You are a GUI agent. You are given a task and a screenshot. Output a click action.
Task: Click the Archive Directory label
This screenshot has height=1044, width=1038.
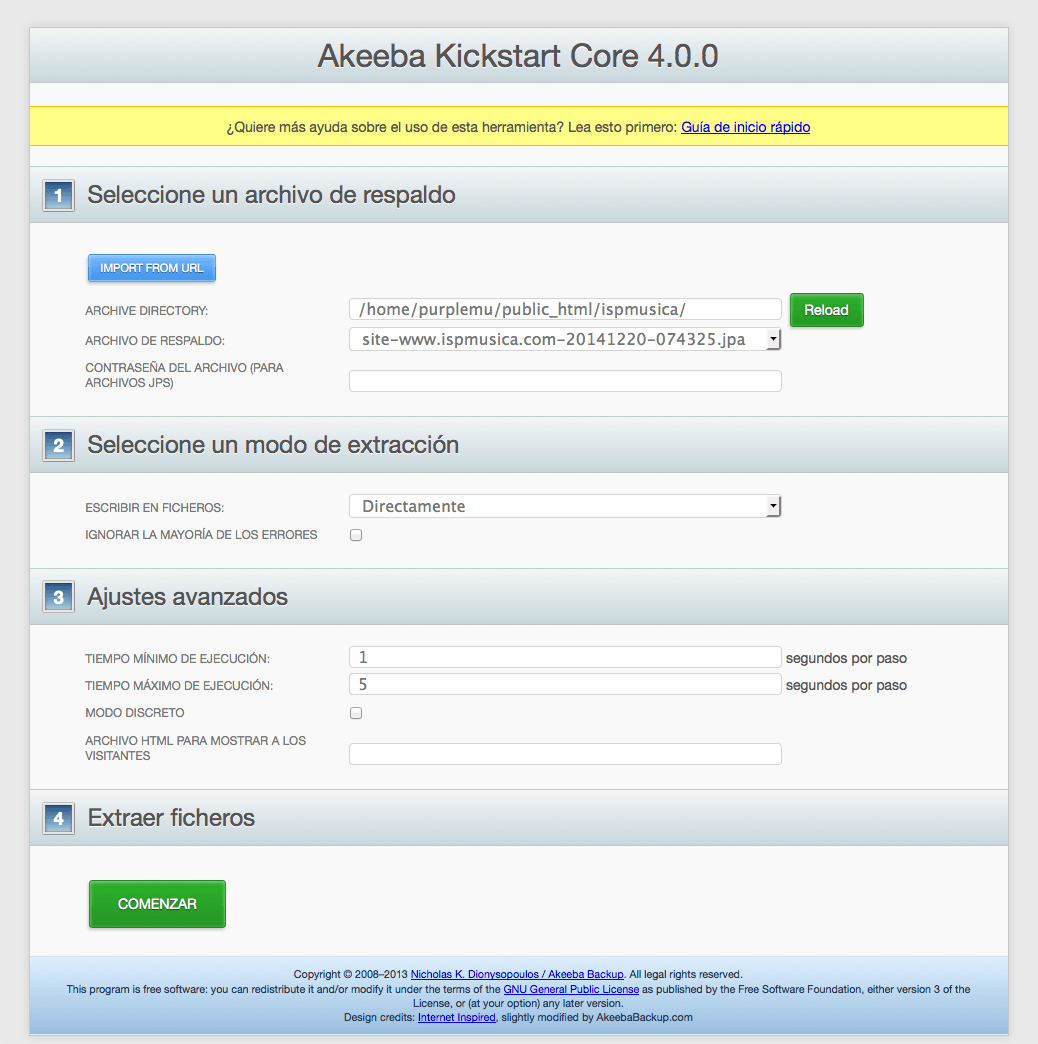pyautogui.click(x=146, y=311)
